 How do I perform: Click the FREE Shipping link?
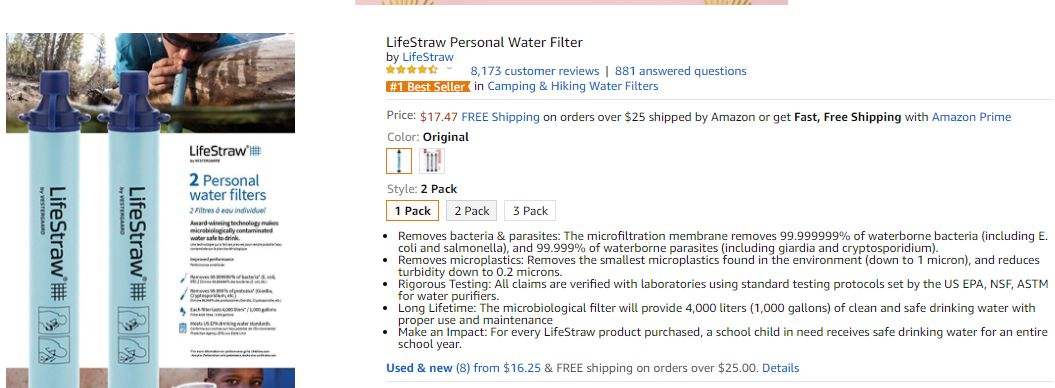click(x=500, y=117)
